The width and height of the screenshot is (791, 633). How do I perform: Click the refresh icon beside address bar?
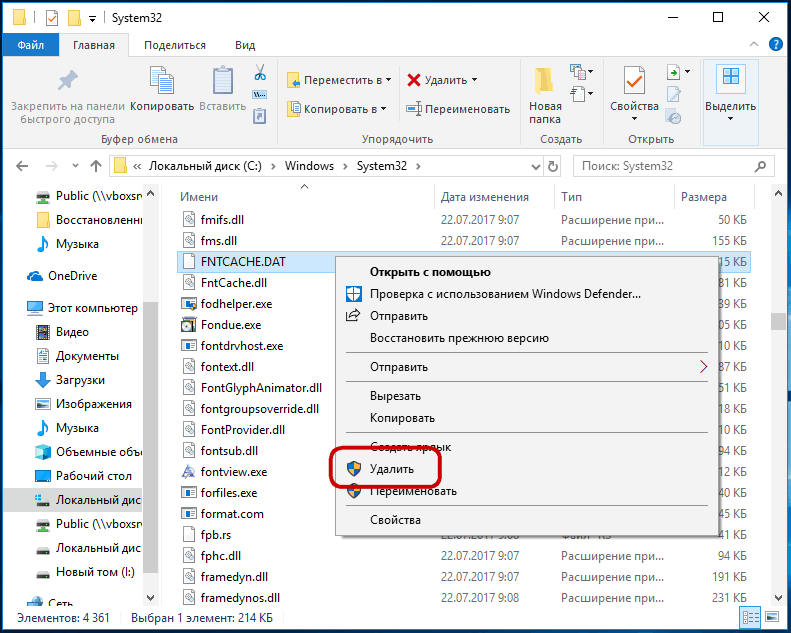(x=553, y=166)
